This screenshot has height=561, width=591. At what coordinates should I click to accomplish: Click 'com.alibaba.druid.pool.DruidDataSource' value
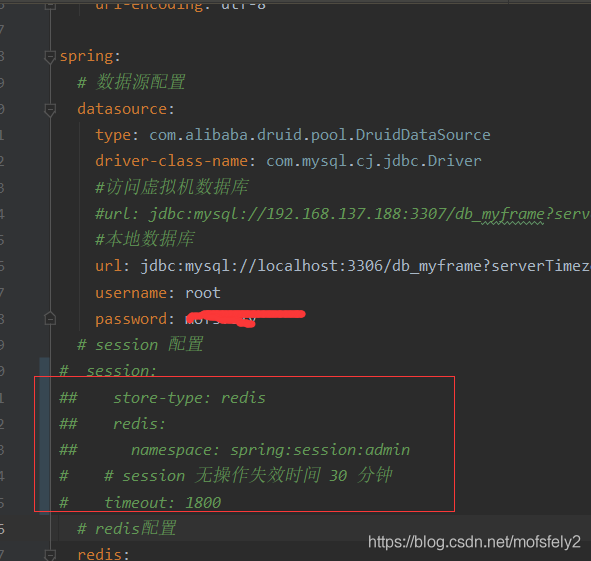320,135
